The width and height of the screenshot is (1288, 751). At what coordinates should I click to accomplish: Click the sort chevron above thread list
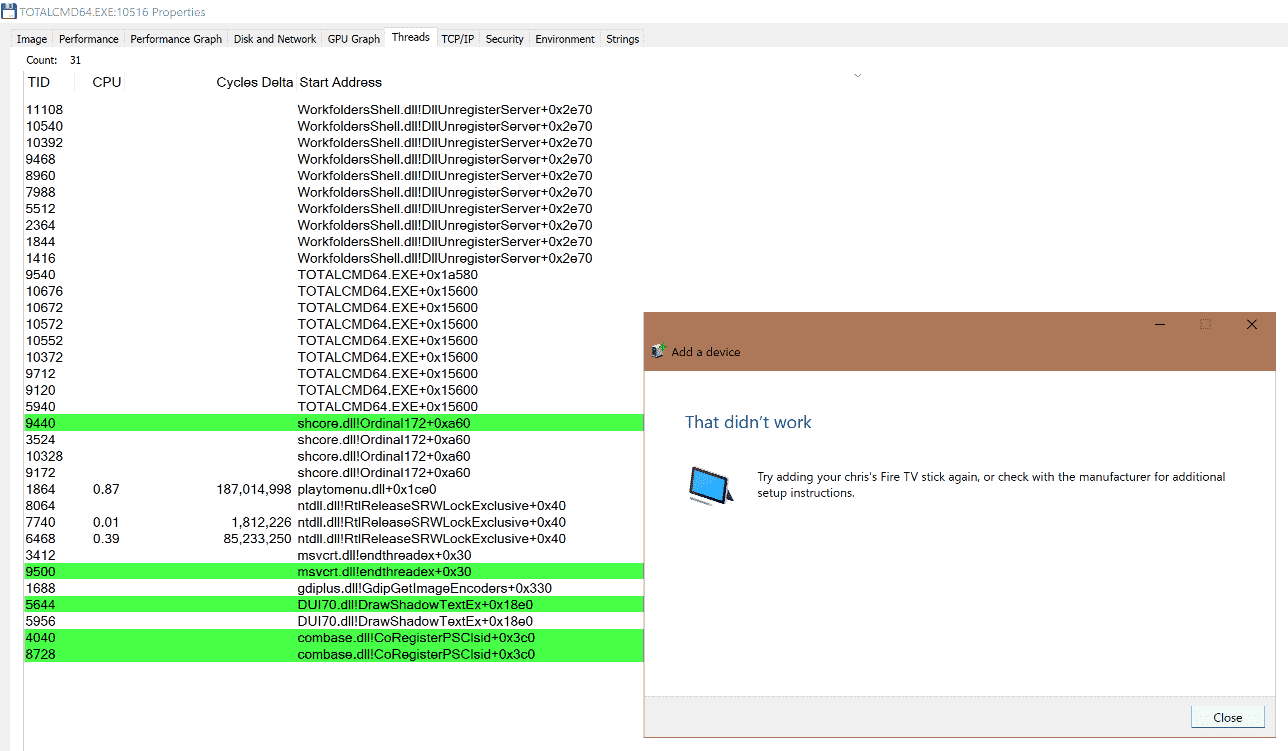857,75
